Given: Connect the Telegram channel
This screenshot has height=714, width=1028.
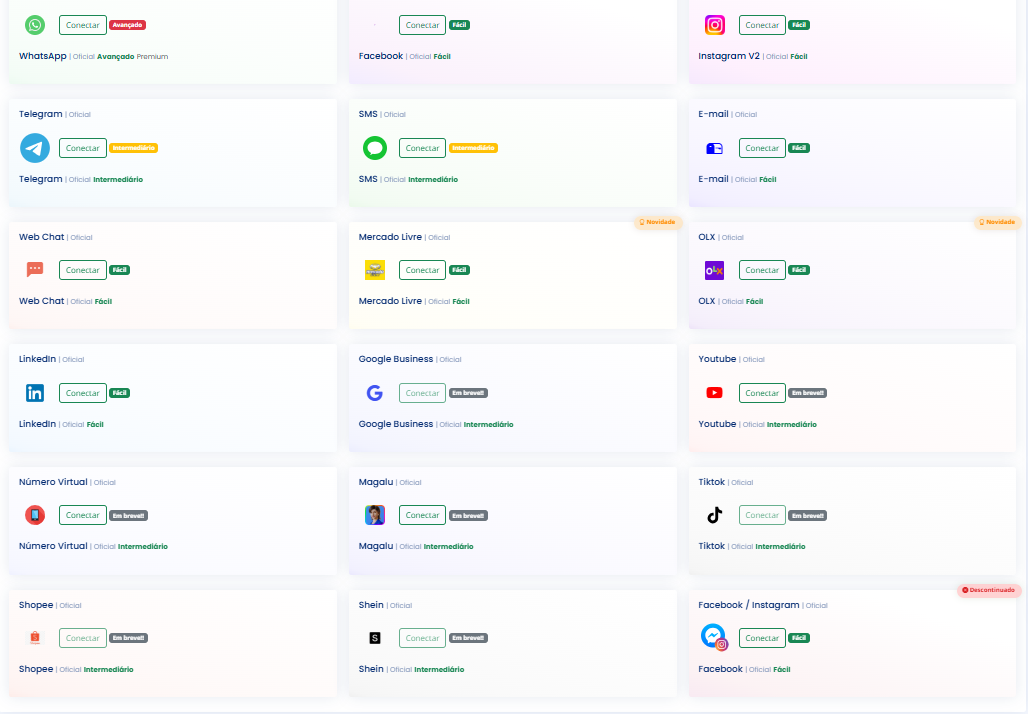Looking at the screenshot, I should [x=83, y=148].
